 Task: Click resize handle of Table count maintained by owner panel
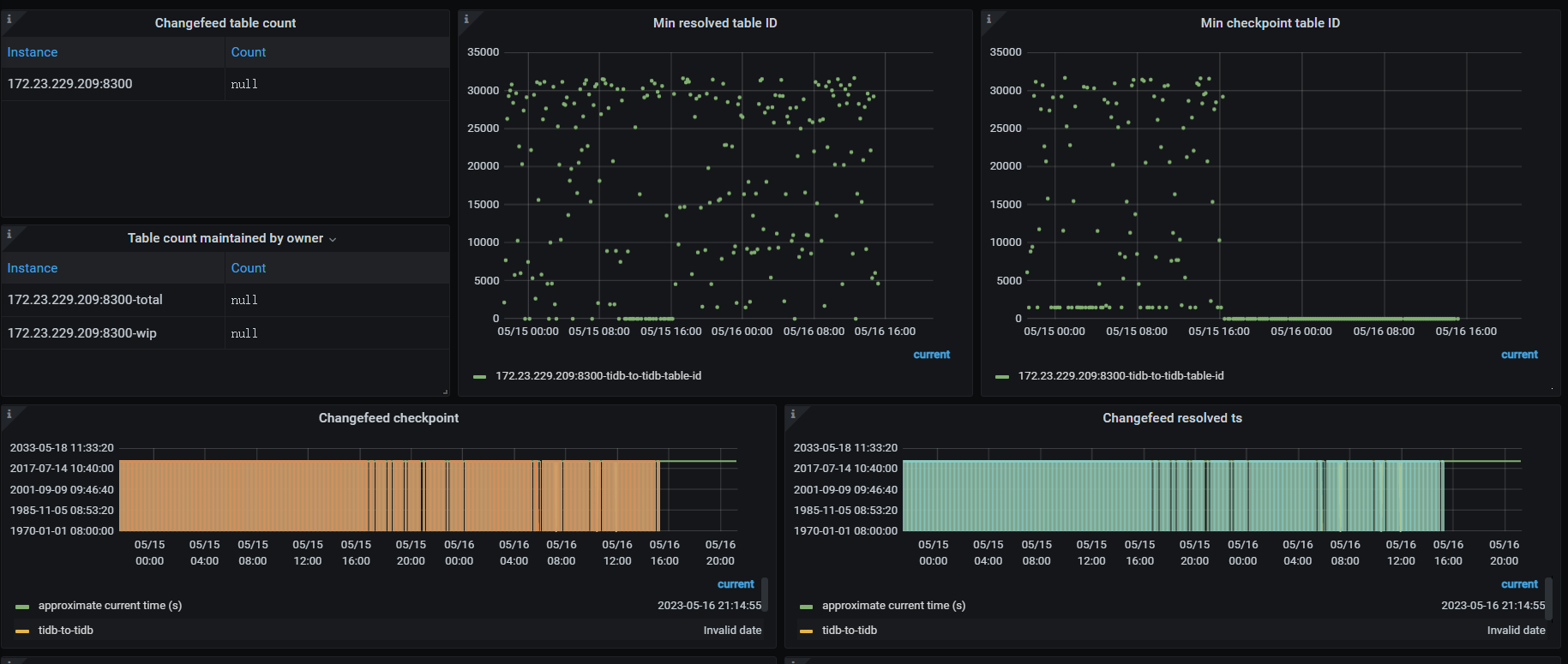445,392
